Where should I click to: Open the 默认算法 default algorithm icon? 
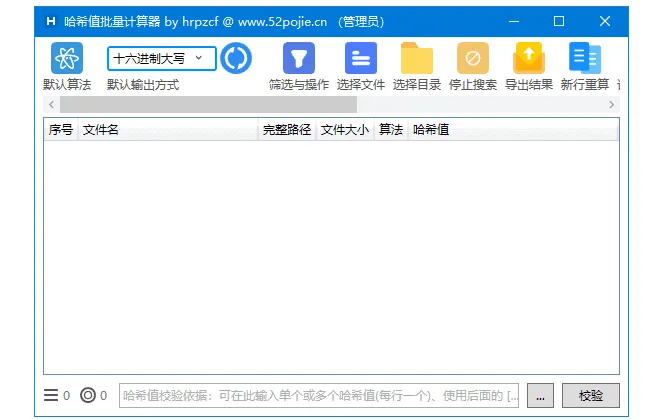pyautogui.click(x=67, y=58)
